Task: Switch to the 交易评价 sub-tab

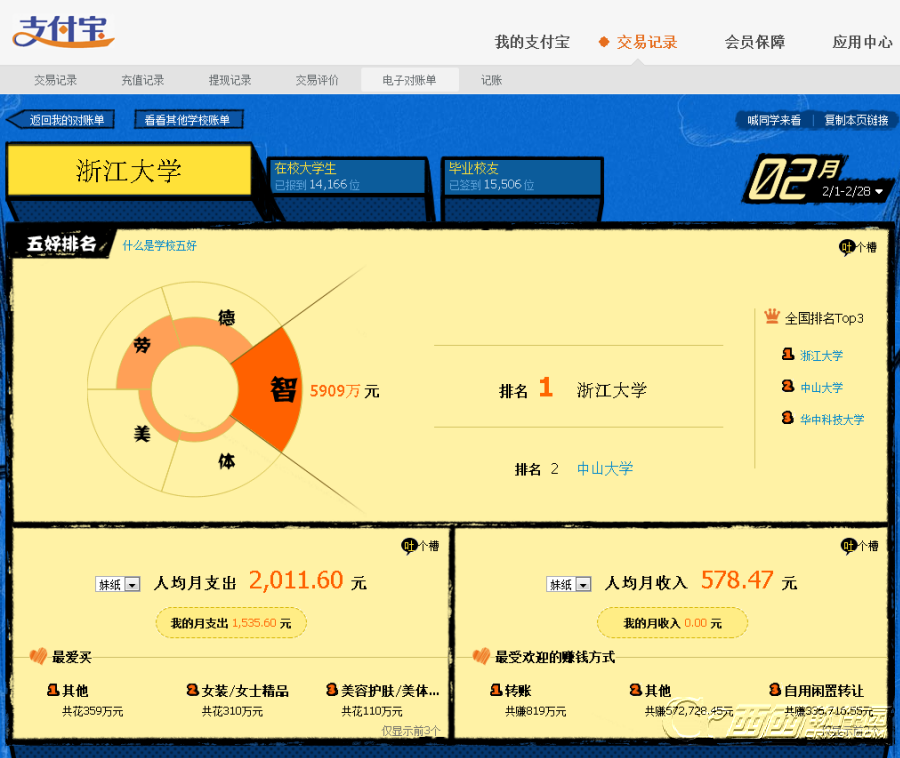Action: coord(317,80)
